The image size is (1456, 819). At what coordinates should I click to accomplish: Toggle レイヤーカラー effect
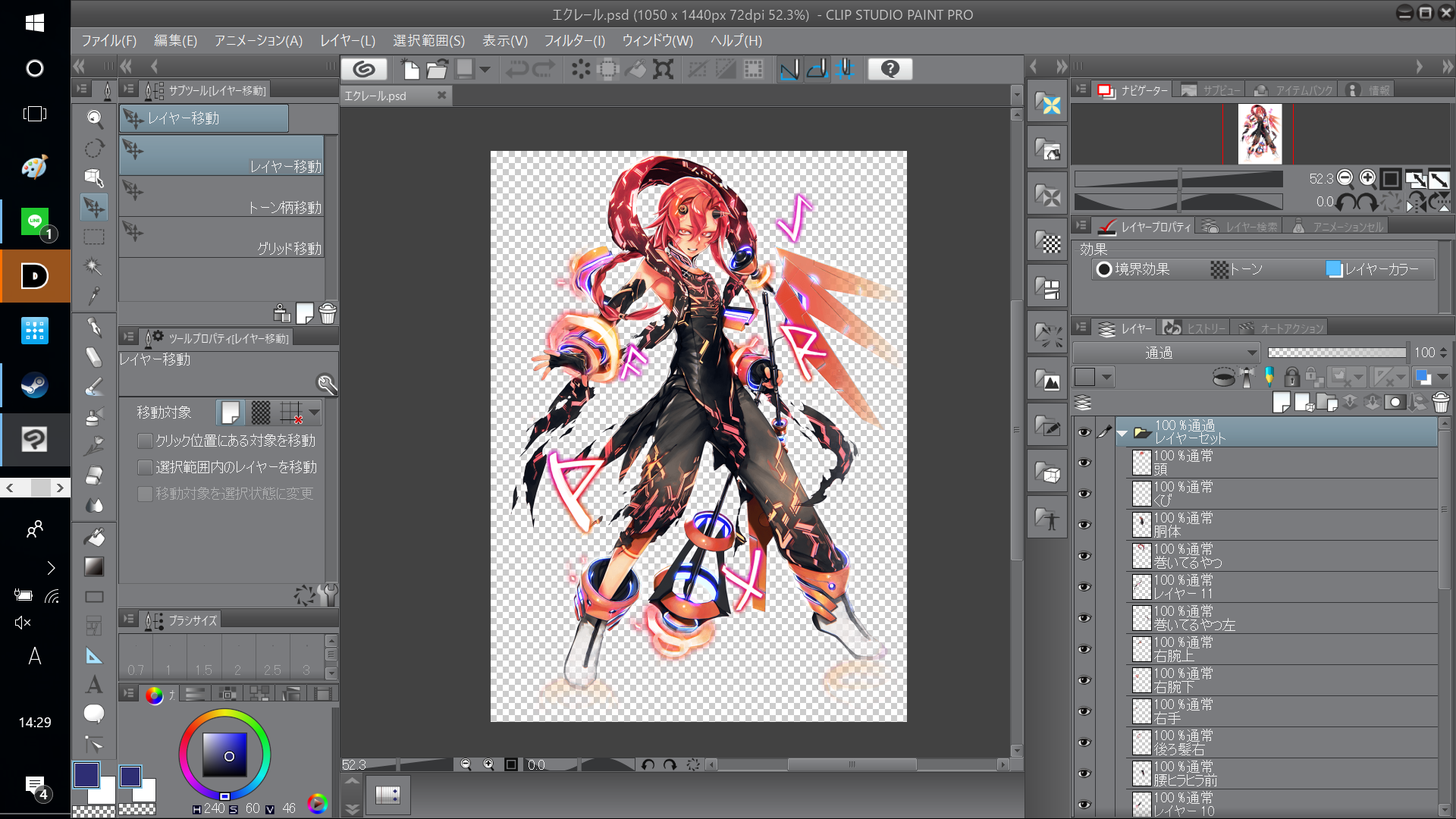(1373, 269)
